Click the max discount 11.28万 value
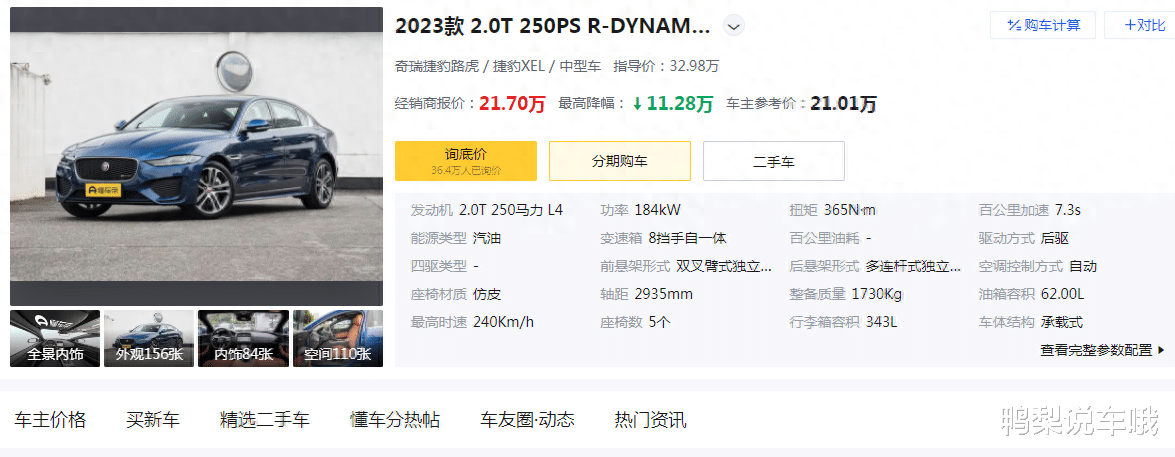 point(673,103)
